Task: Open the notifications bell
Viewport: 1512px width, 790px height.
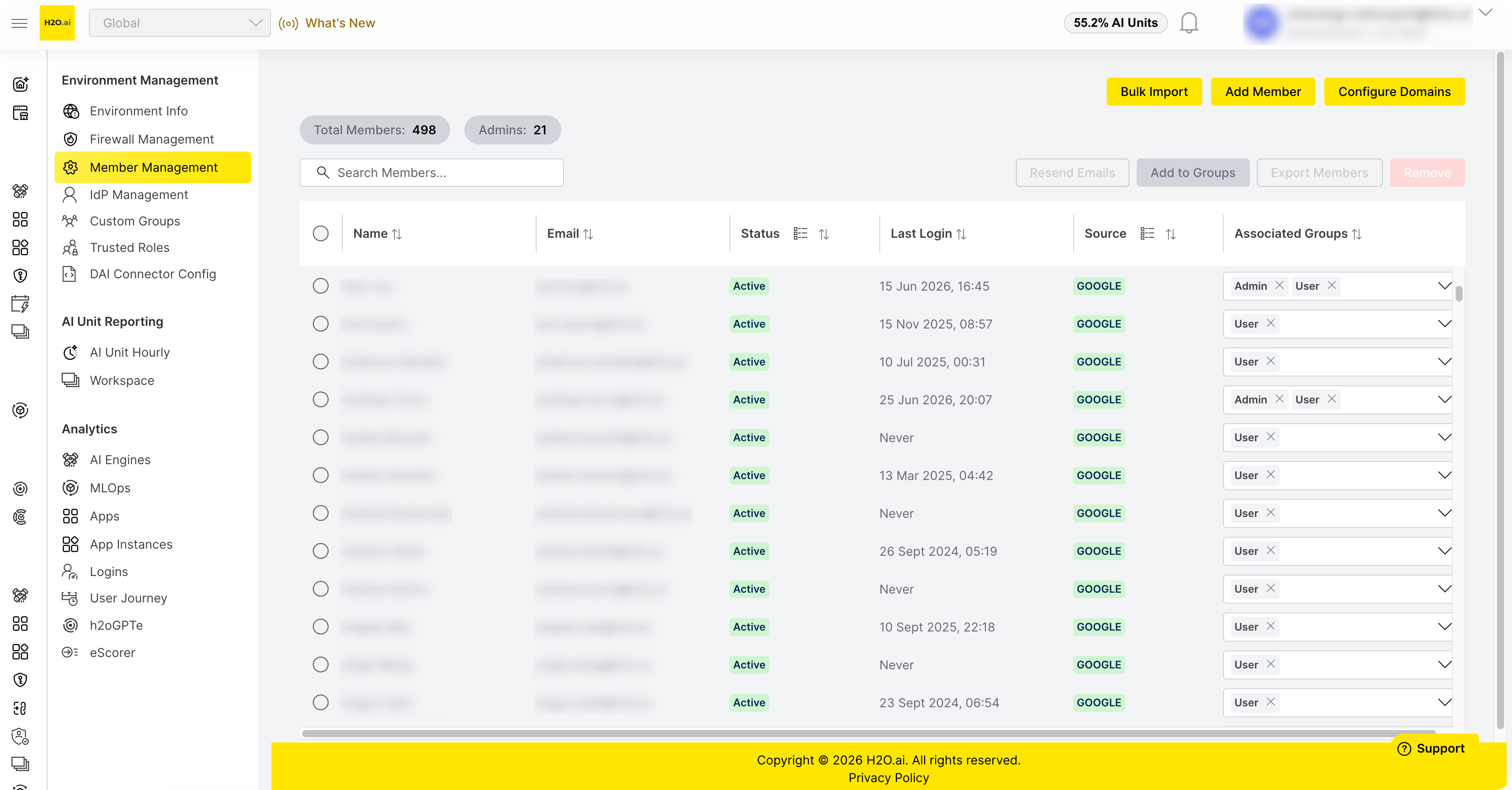Action: coord(1189,23)
